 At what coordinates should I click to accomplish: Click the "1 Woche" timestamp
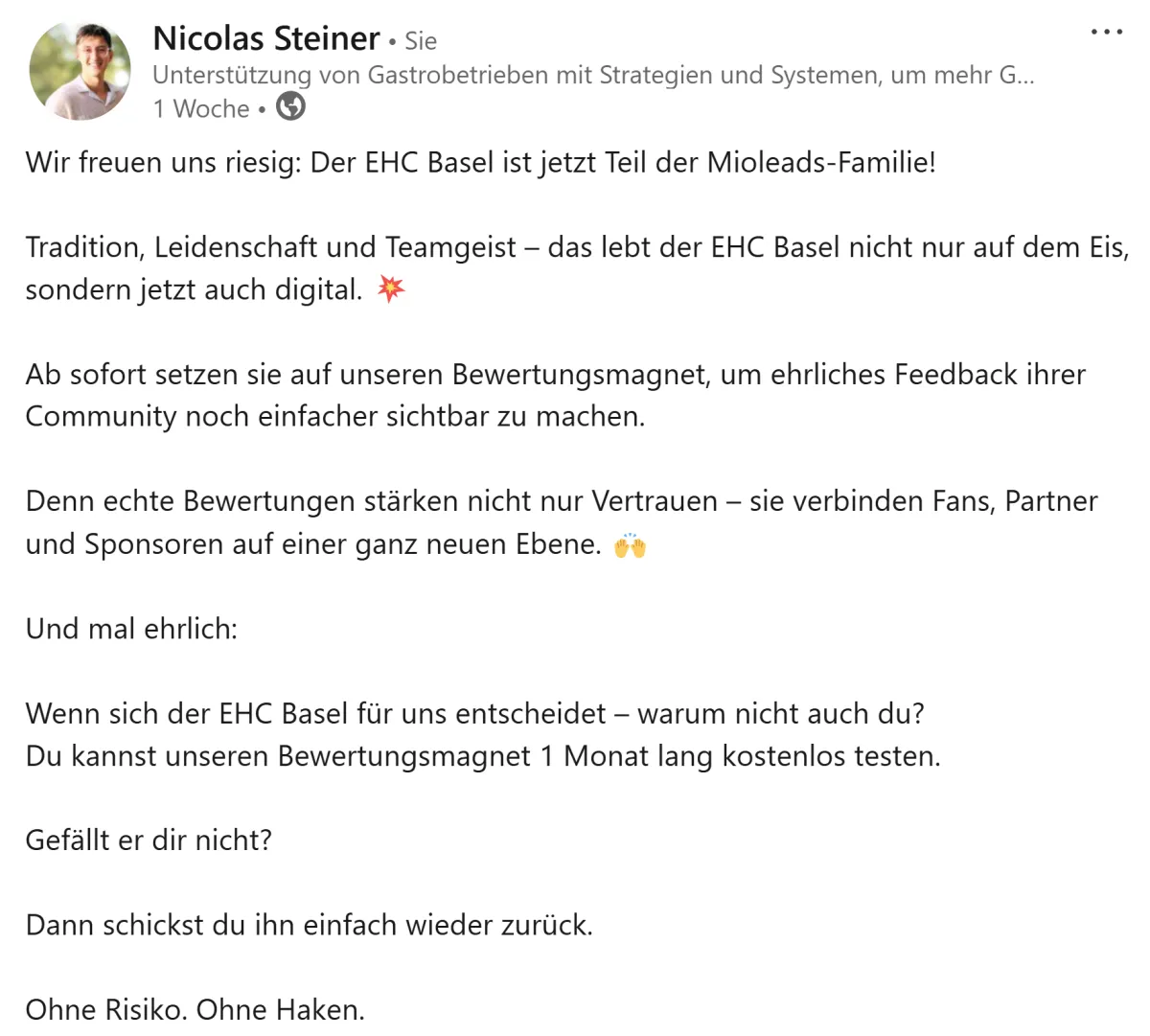coord(201,109)
